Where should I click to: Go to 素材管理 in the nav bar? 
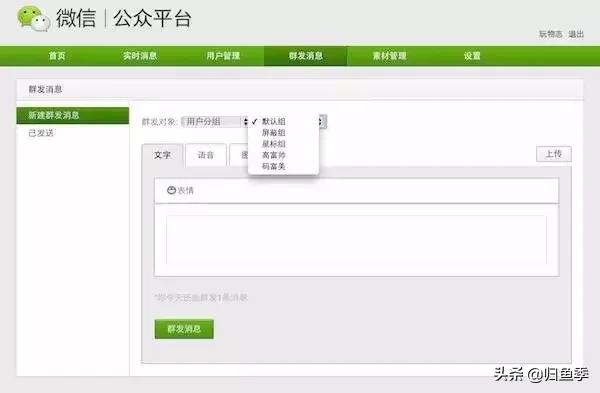pos(390,56)
